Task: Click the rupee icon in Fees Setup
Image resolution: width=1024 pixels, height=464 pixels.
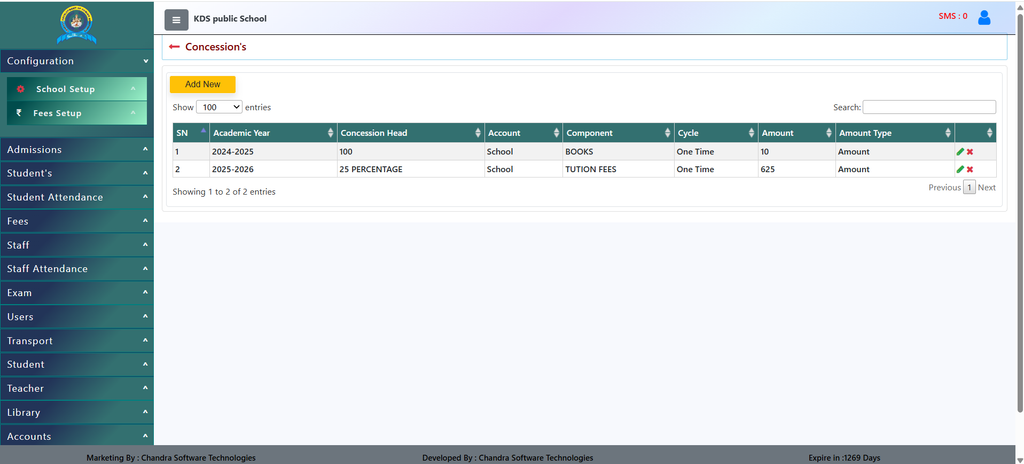Action: point(19,112)
